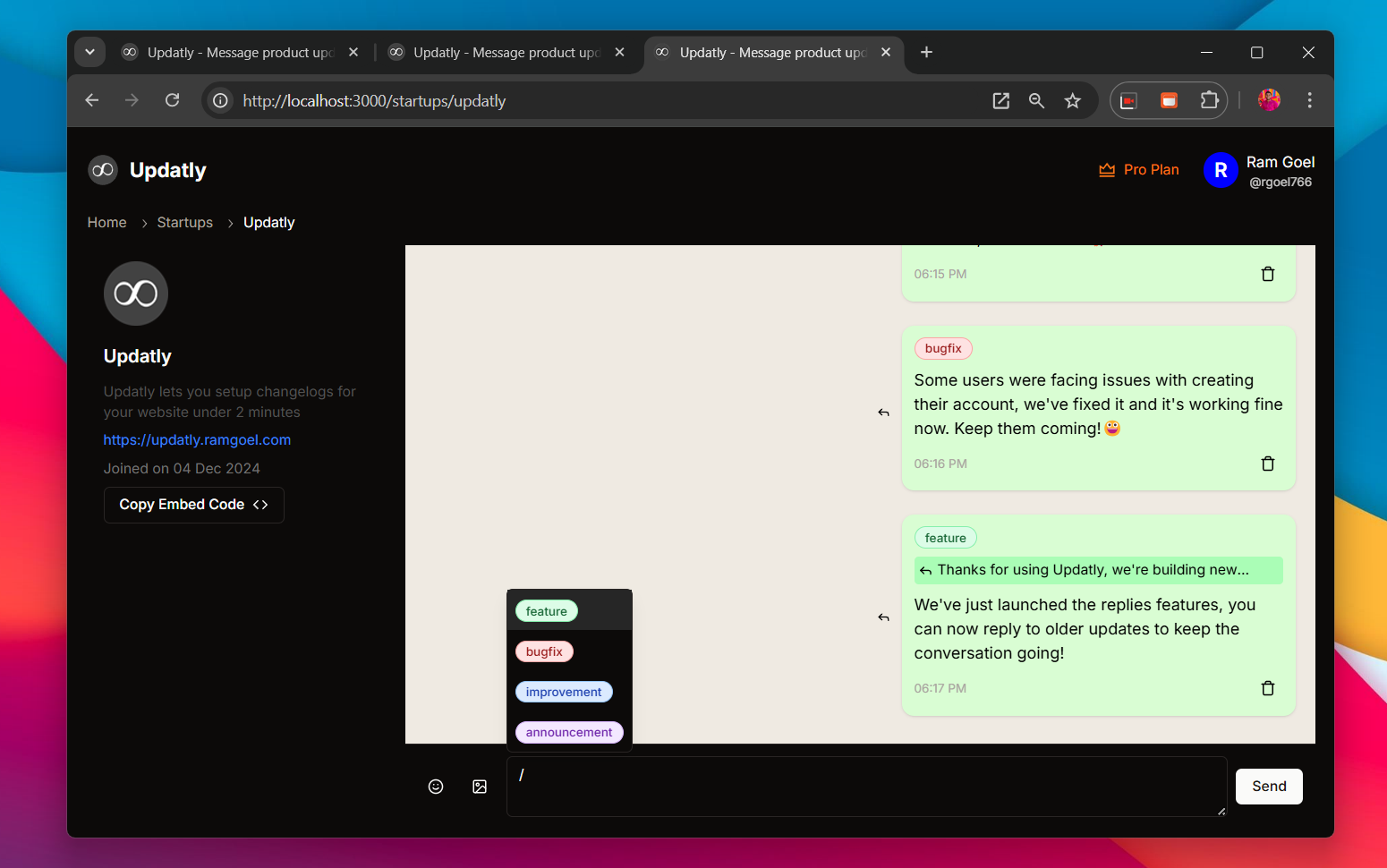Viewport: 1387px width, 868px height.
Task: Open the updatly.ramgoel.com link
Action: pyautogui.click(x=197, y=440)
